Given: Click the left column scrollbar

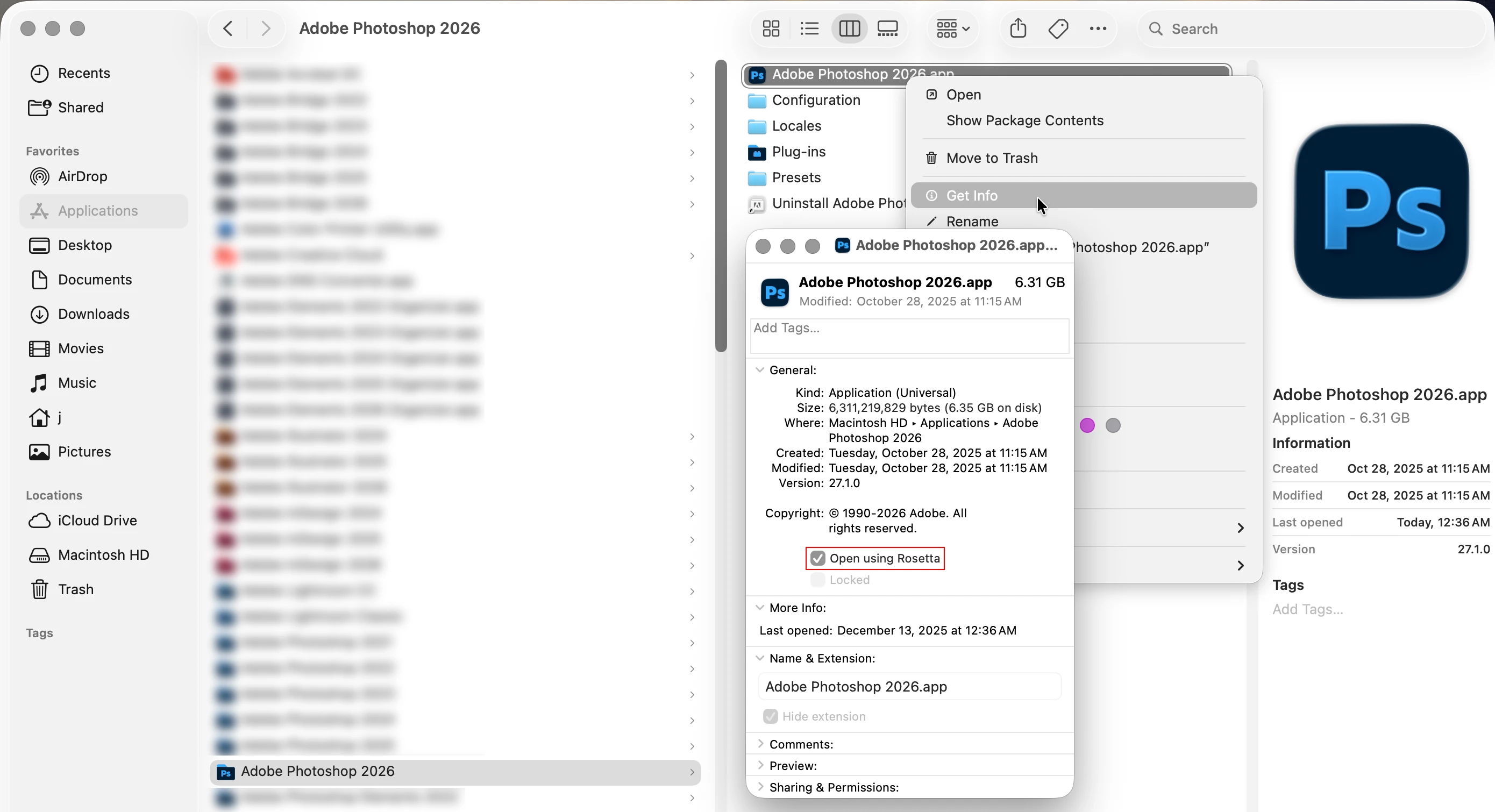Looking at the screenshot, I should click(721, 206).
